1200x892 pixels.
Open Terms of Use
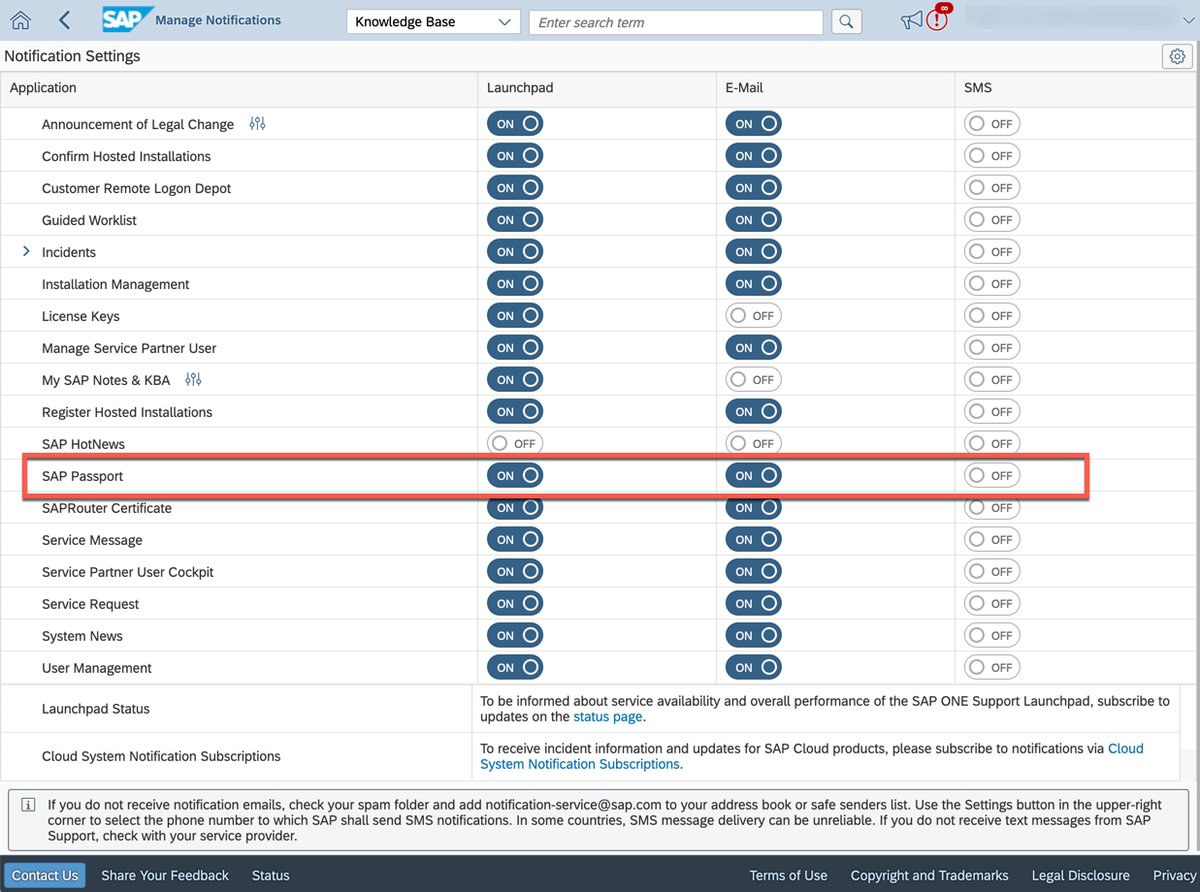[789, 875]
